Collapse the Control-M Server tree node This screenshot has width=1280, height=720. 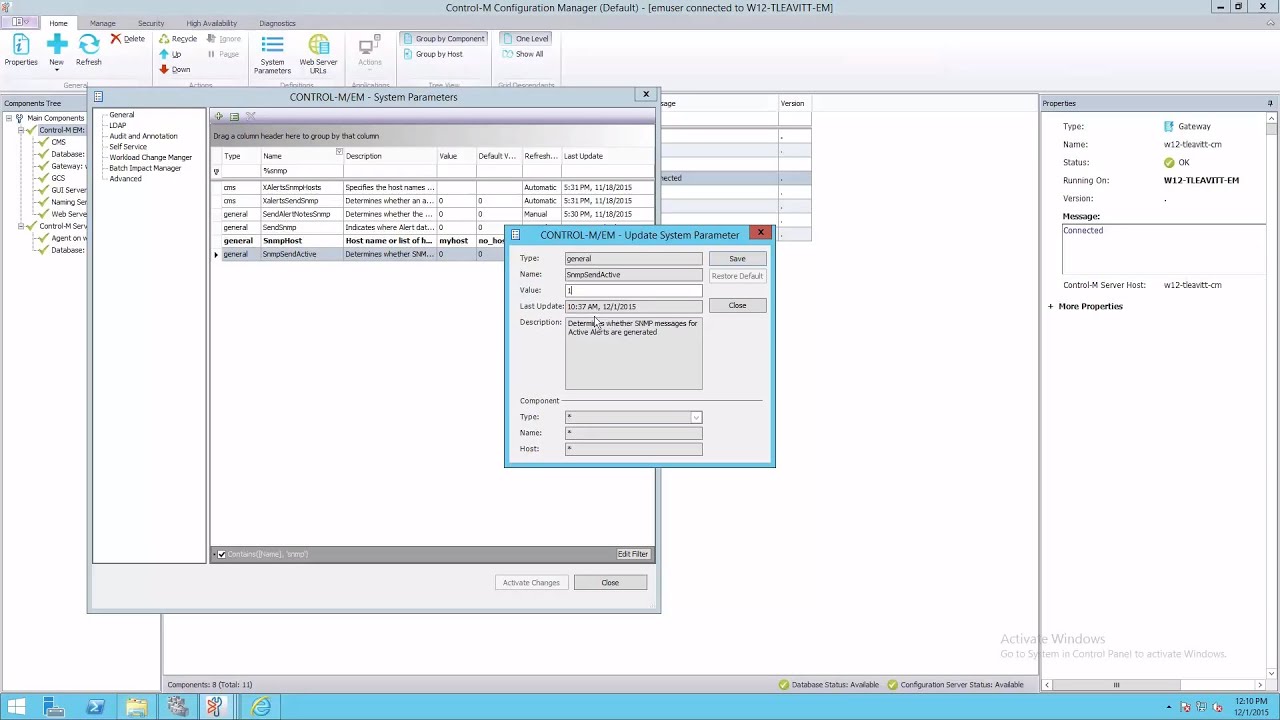20,226
